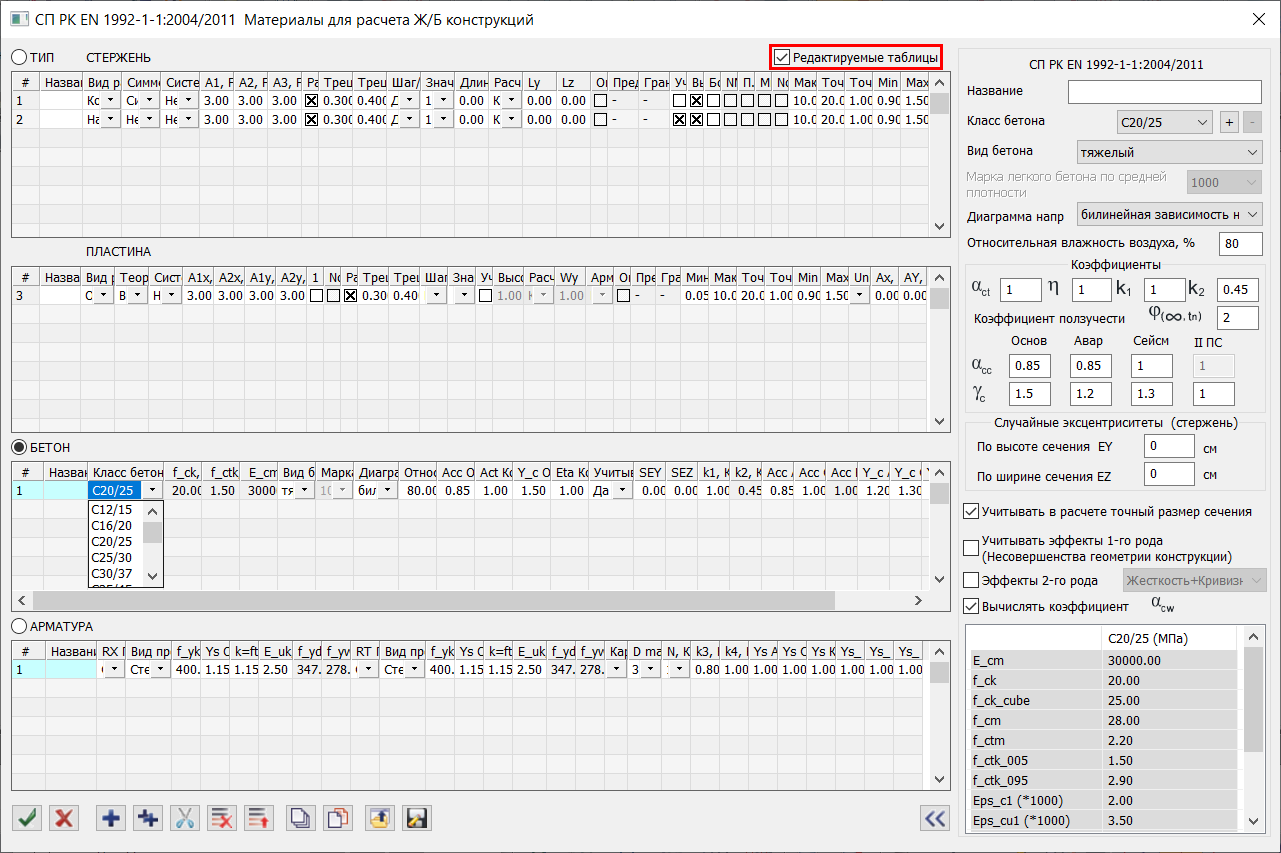
Task: Open Класс бетона combo box in right panel
Action: click(x=1164, y=122)
